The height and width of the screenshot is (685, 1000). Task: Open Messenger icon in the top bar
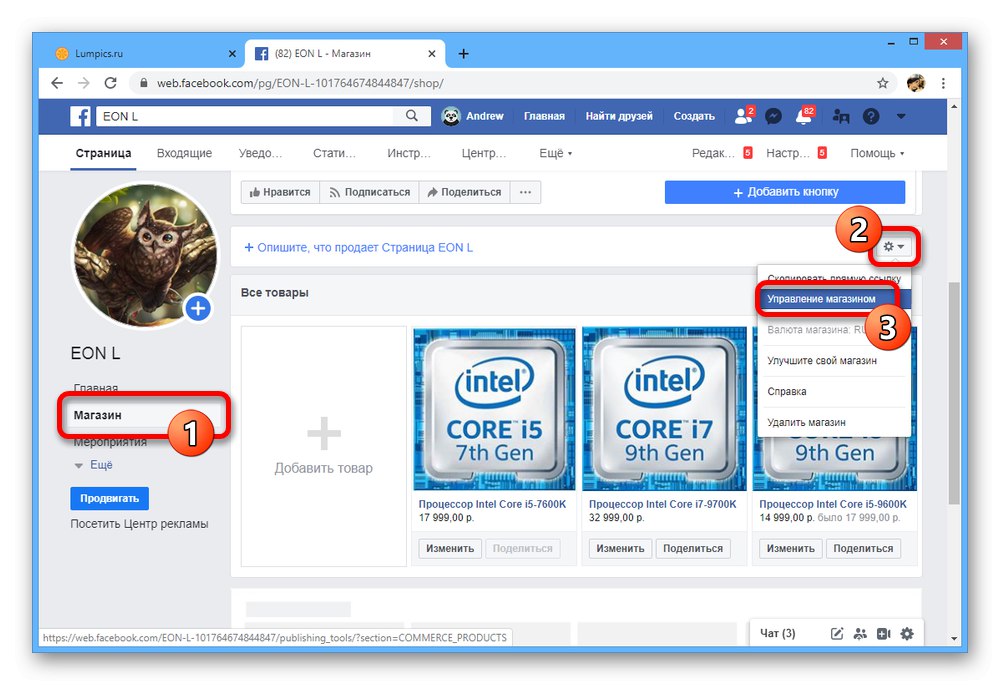click(774, 116)
